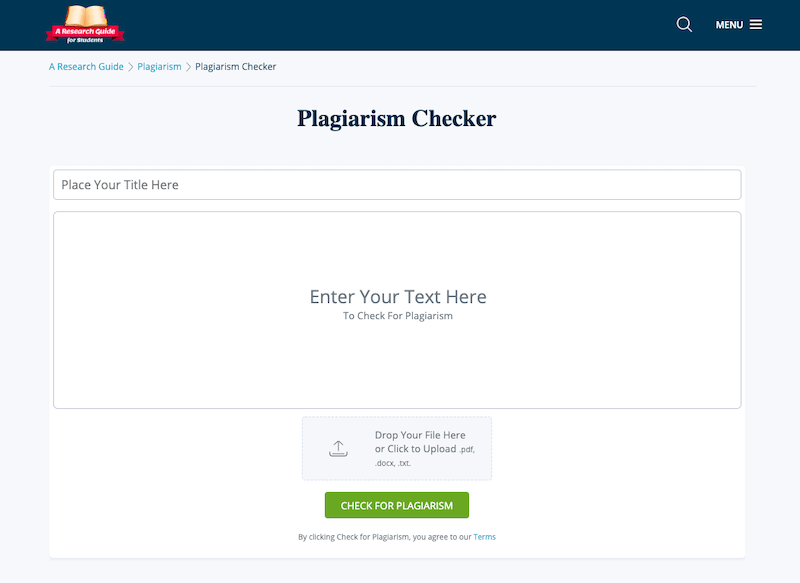Expand the MENU label in header
This screenshot has height=583, width=800.
click(x=729, y=25)
